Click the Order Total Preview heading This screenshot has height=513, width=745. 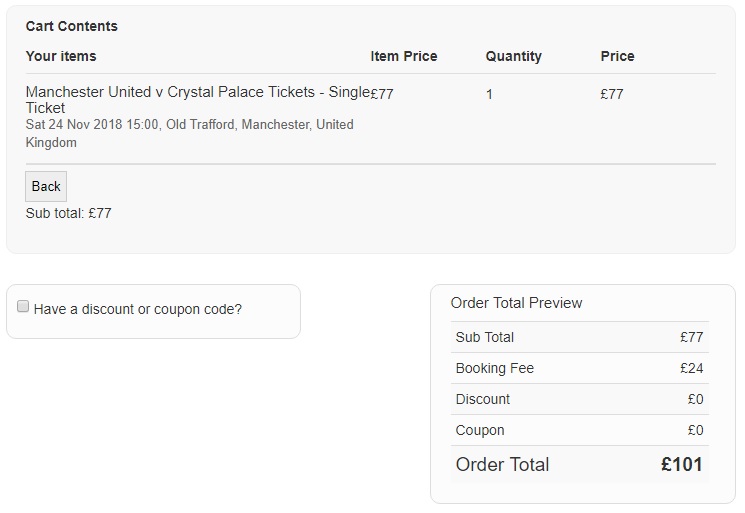[x=516, y=303]
